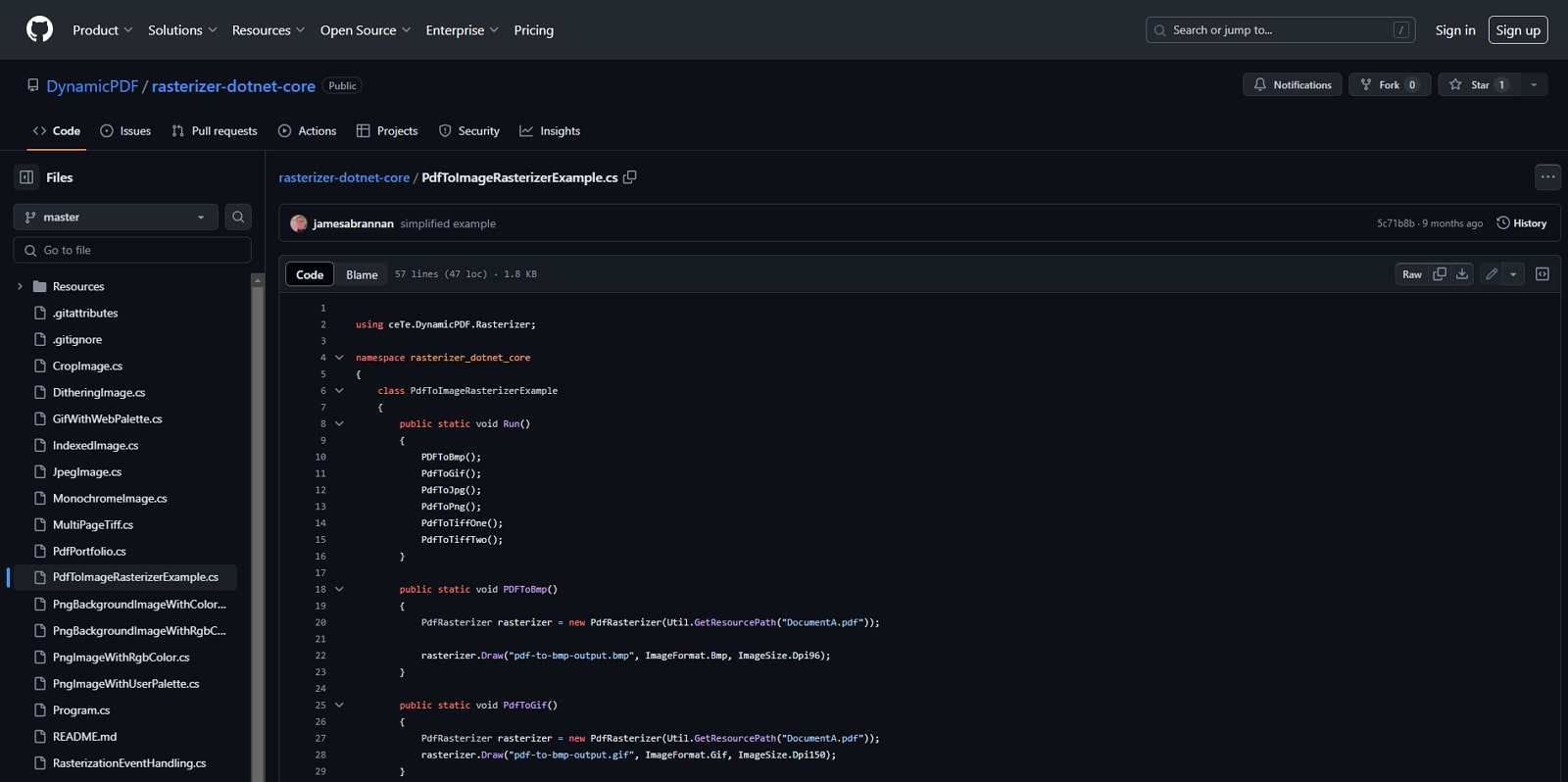1568x782 pixels.
Task: Expand the Resources folder in tree
Action: 20,286
